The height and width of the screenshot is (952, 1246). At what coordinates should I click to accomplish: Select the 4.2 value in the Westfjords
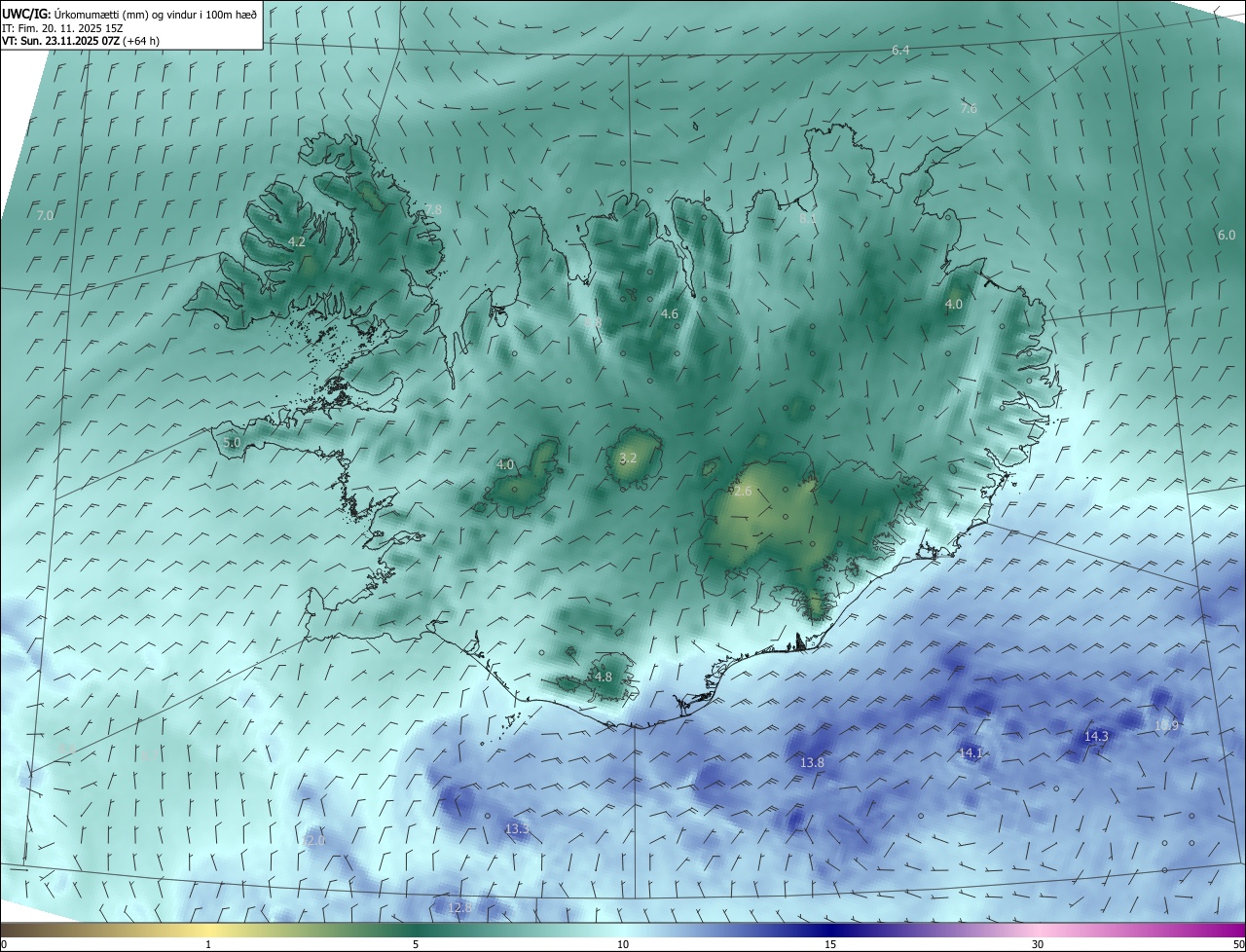(x=297, y=241)
